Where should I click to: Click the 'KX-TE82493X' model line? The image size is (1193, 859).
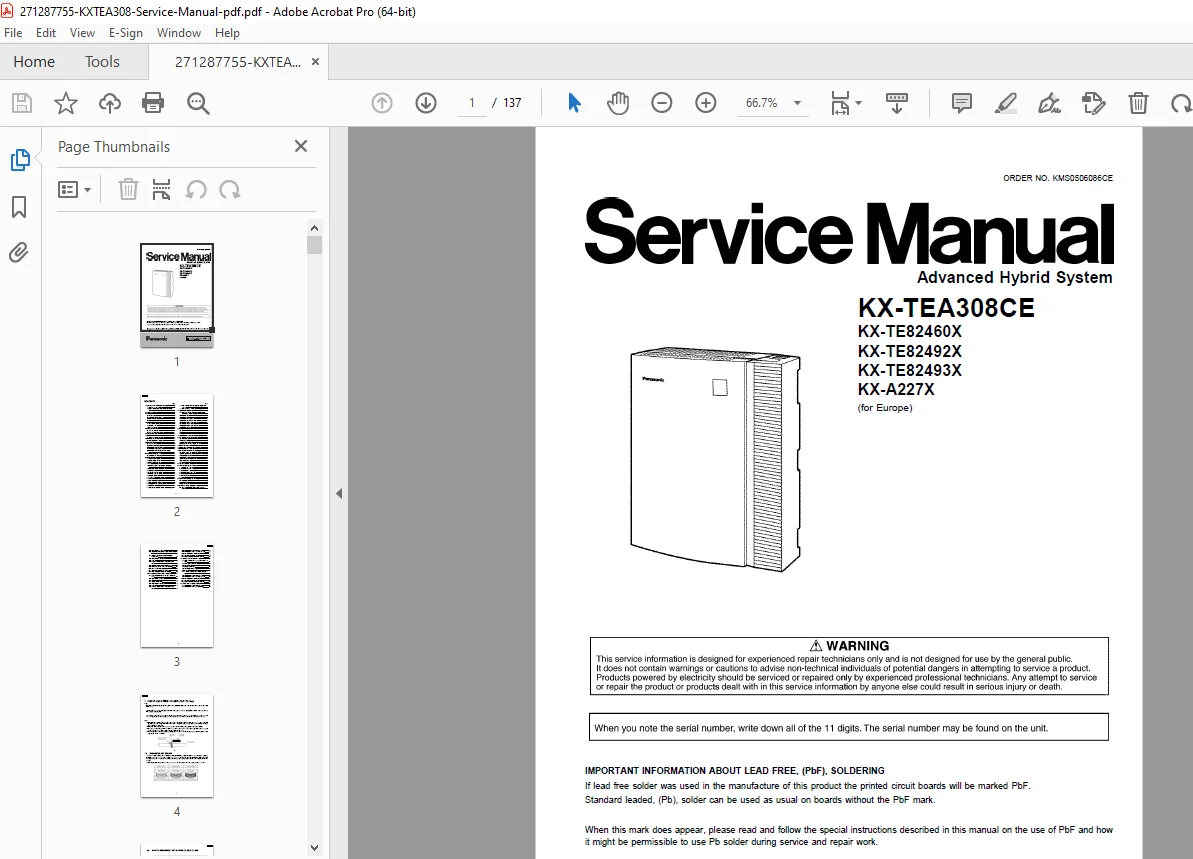coord(910,371)
